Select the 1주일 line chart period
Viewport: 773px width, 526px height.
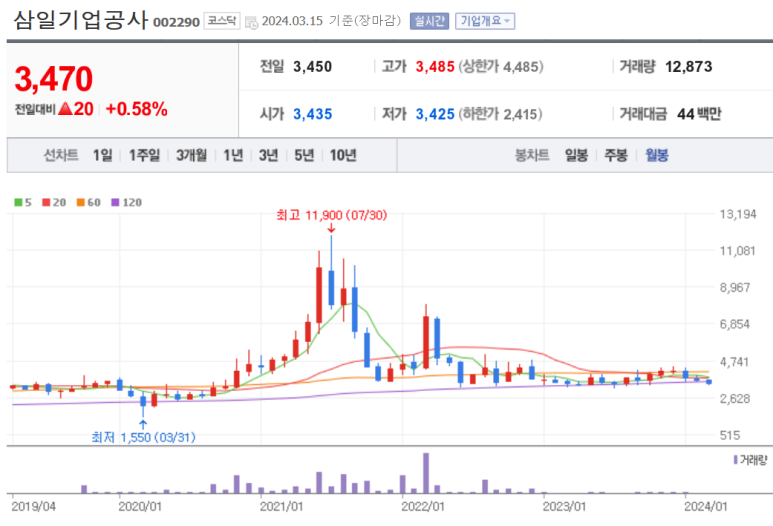pos(144,156)
